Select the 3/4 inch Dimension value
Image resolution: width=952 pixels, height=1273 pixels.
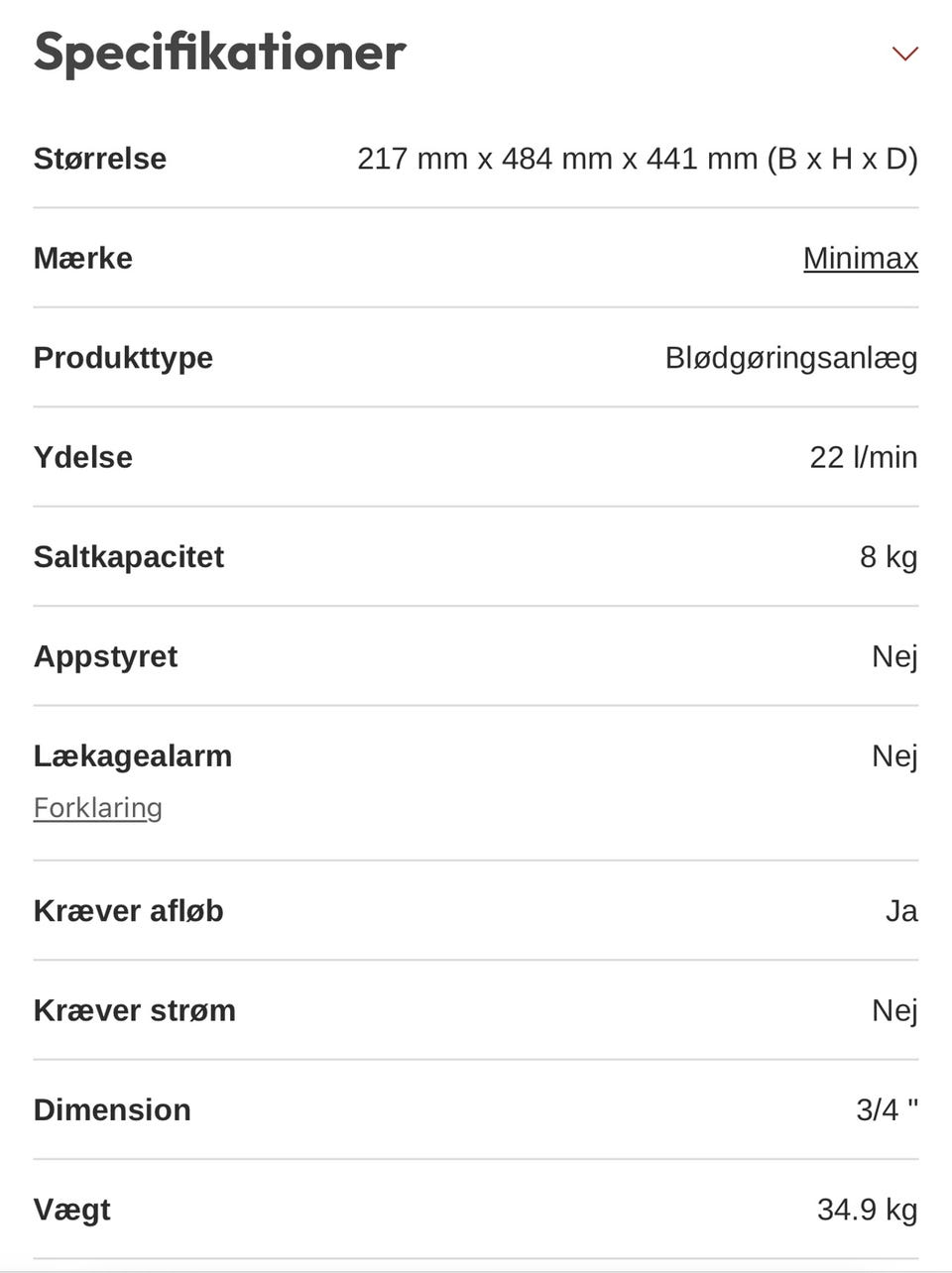(x=887, y=1109)
